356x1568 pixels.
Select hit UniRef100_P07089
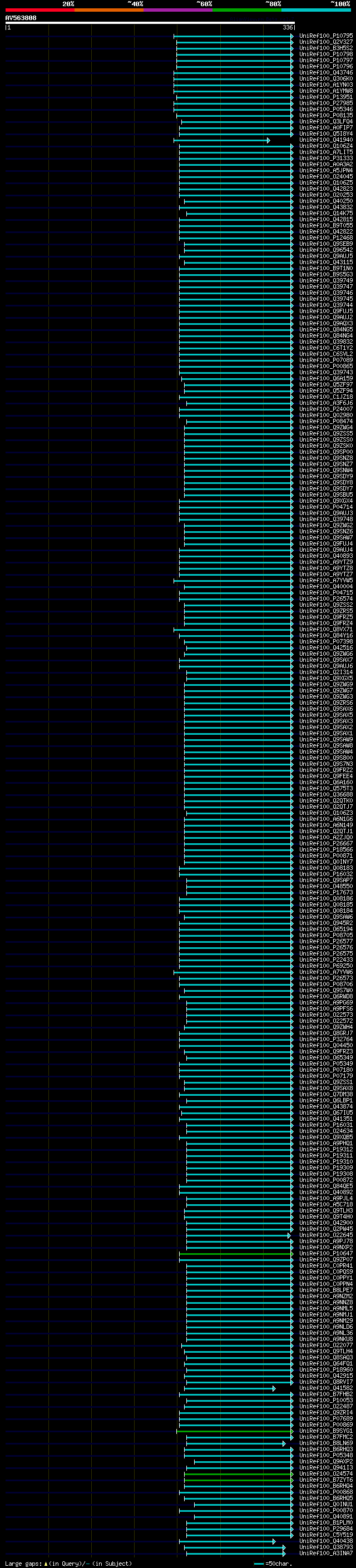coord(326,360)
